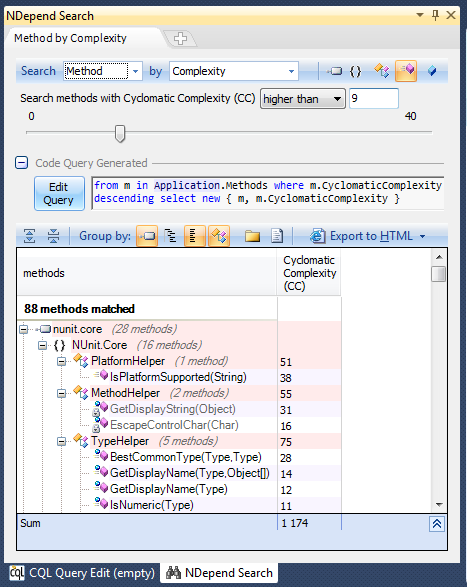The height and width of the screenshot is (587, 467).
Task: Open Export to HTML dropdown arrow
Action: pos(422,236)
